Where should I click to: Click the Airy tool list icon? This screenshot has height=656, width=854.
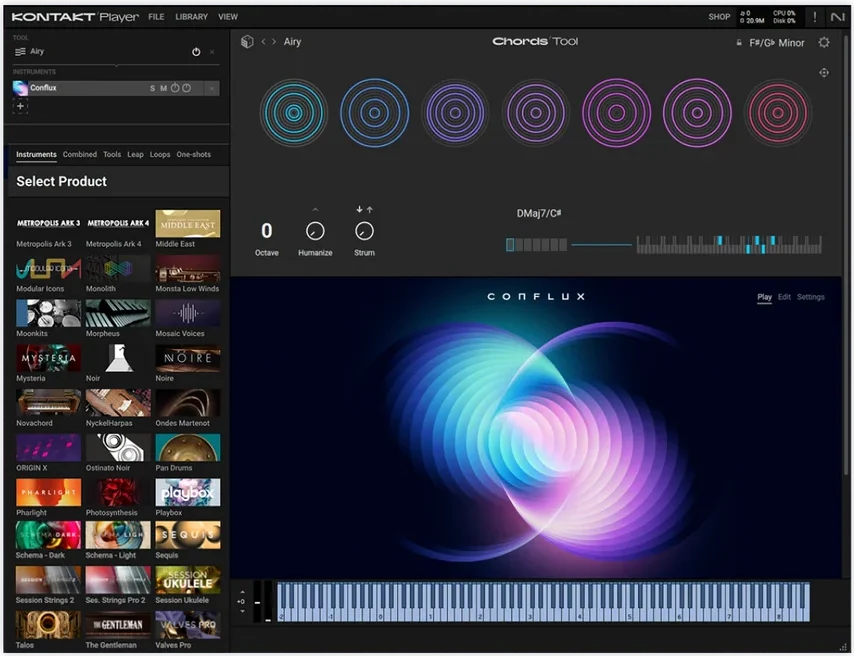(x=20, y=52)
